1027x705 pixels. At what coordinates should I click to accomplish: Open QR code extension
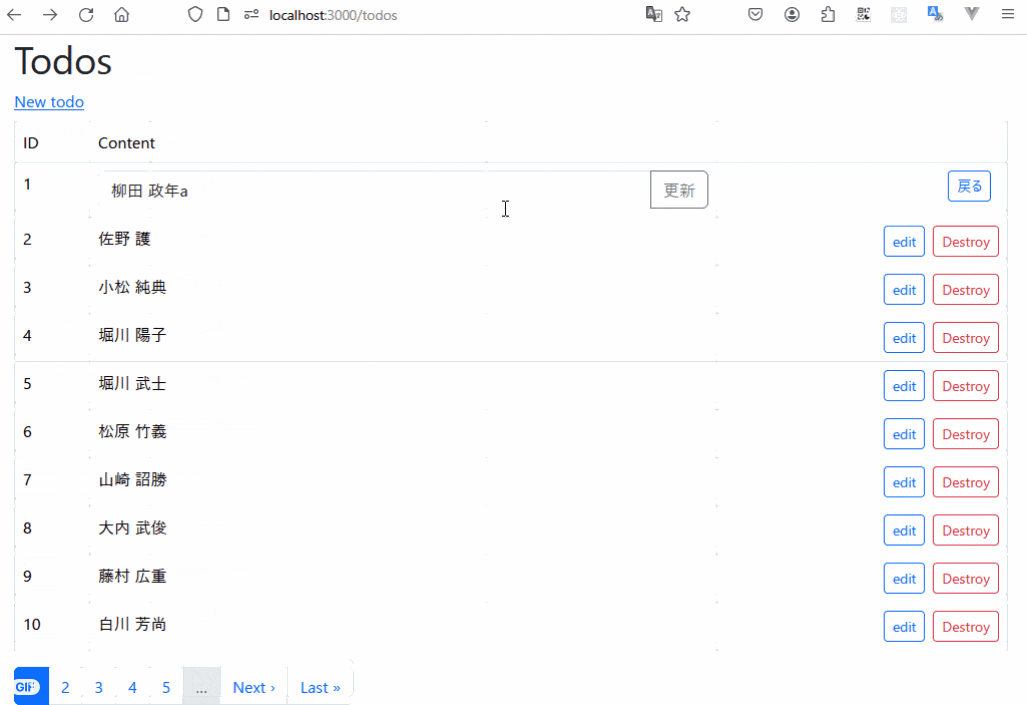[863, 14]
